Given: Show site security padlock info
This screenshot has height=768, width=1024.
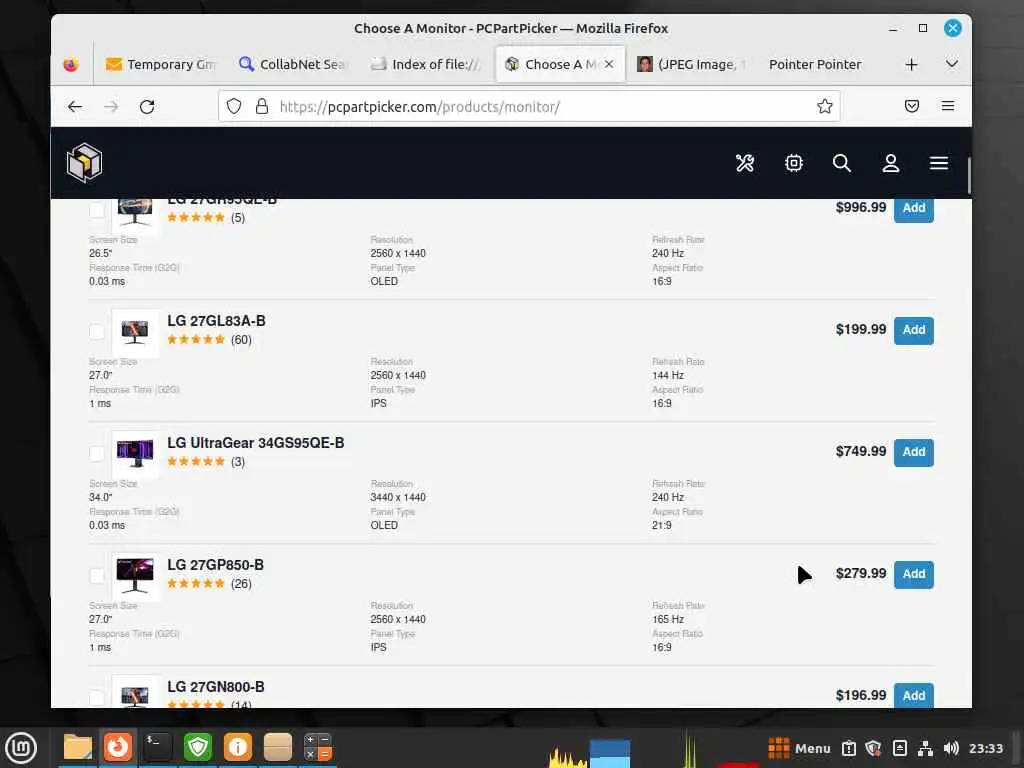Looking at the screenshot, I should click(262, 106).
